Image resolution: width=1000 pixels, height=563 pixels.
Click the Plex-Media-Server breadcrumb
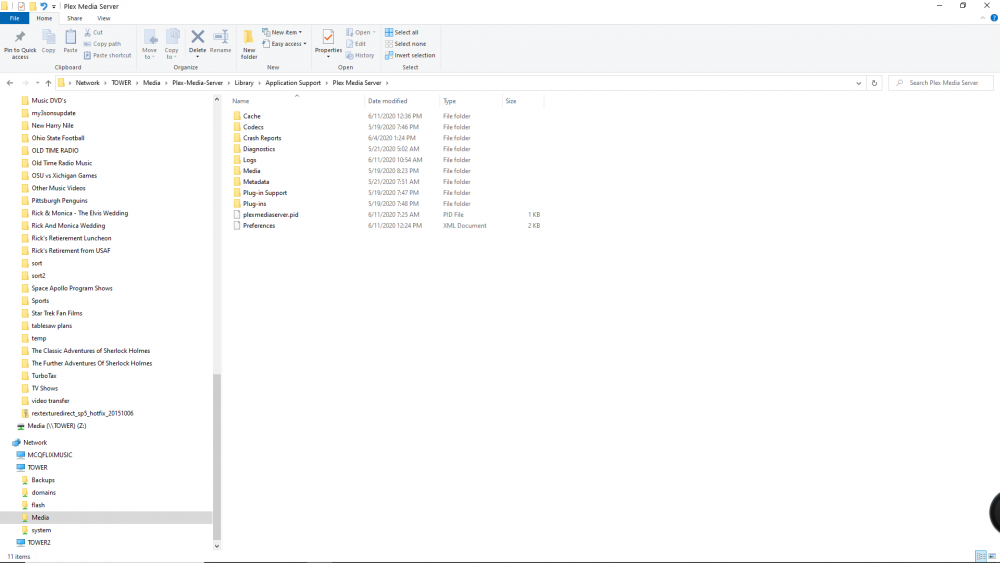click(x=198, y=83)
